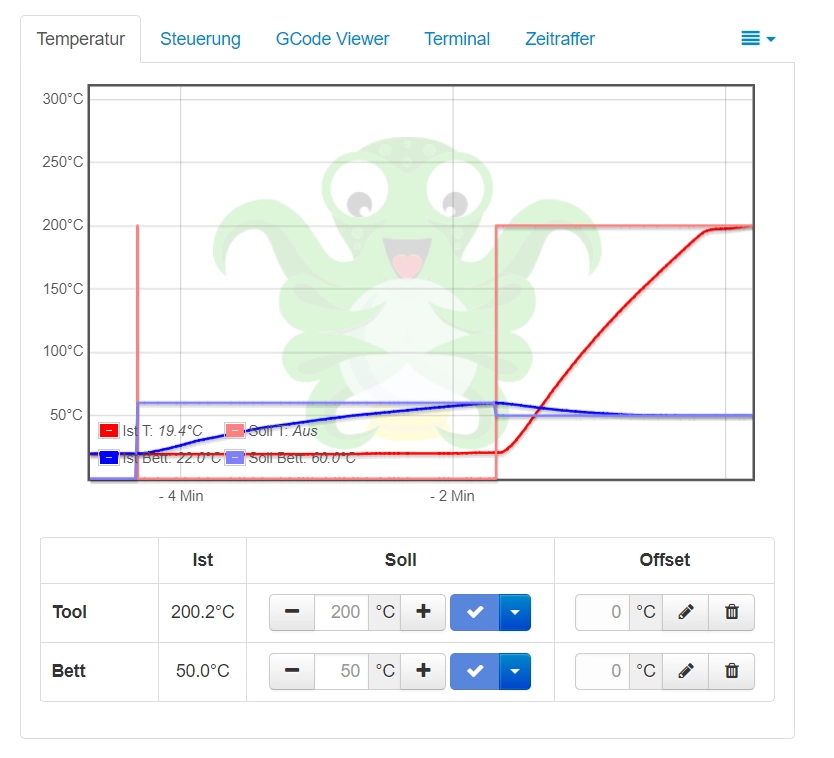834x758 pixels.
Task: Toggle the red Ist T legend swatch
Action: coord(109,430)
